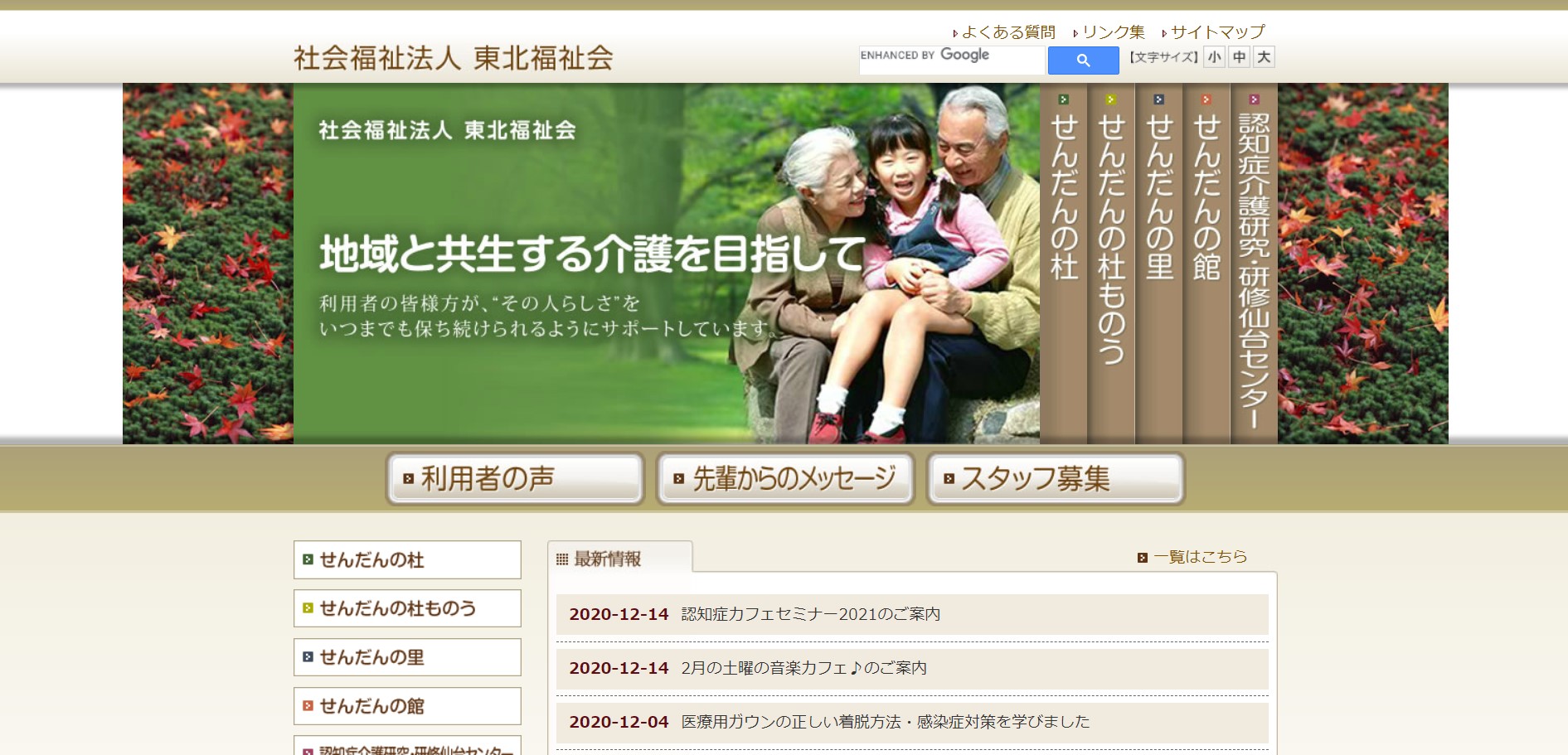Open the vertical せんだんの里 banner tab

point(1158,264)
